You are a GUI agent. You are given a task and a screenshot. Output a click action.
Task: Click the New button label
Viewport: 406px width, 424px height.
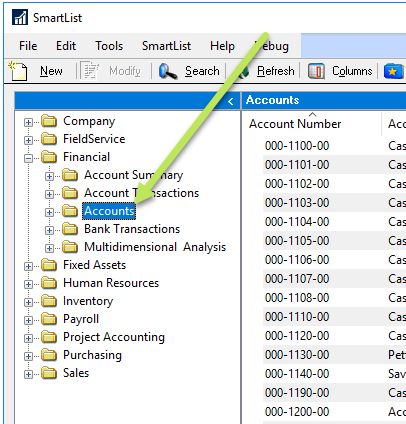51,71
